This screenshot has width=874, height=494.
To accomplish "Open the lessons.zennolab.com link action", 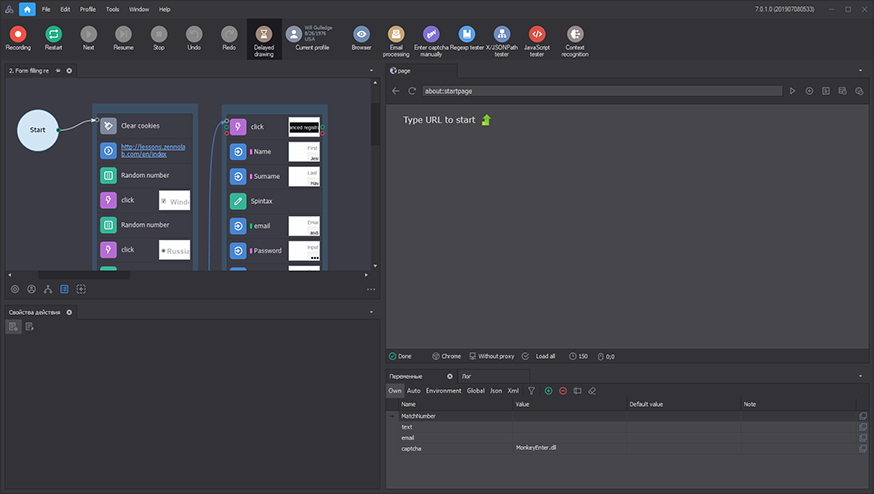I will point(145,151).
